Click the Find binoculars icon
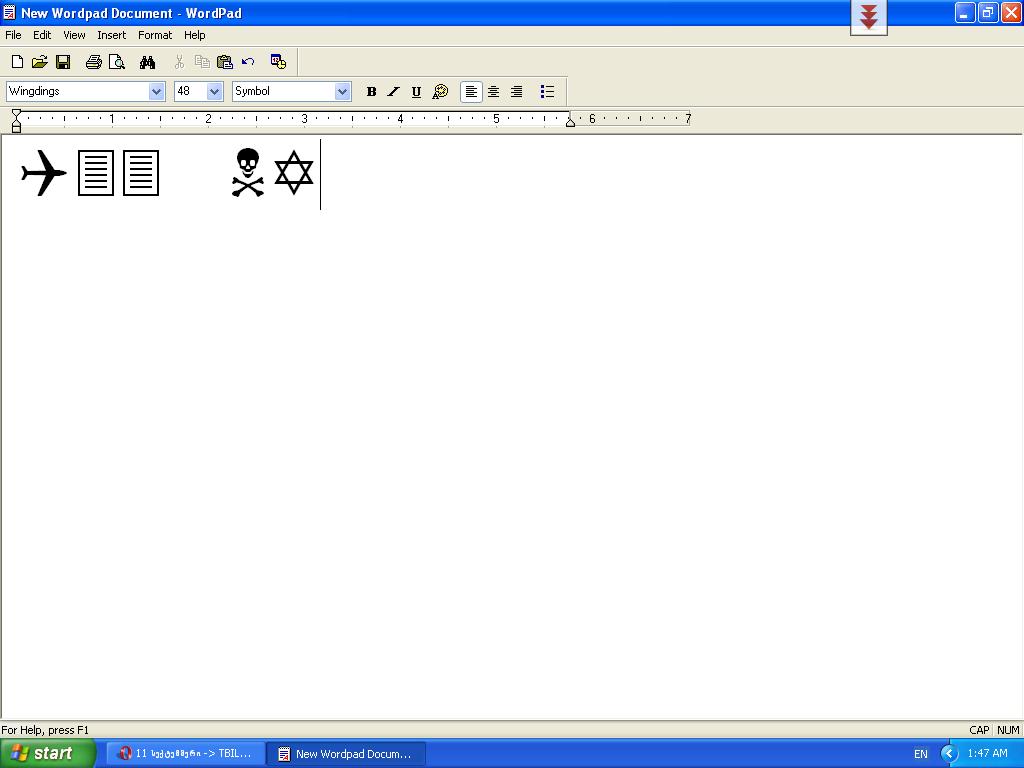Screen dimensions: 1024x768 (x=148, y=62)
